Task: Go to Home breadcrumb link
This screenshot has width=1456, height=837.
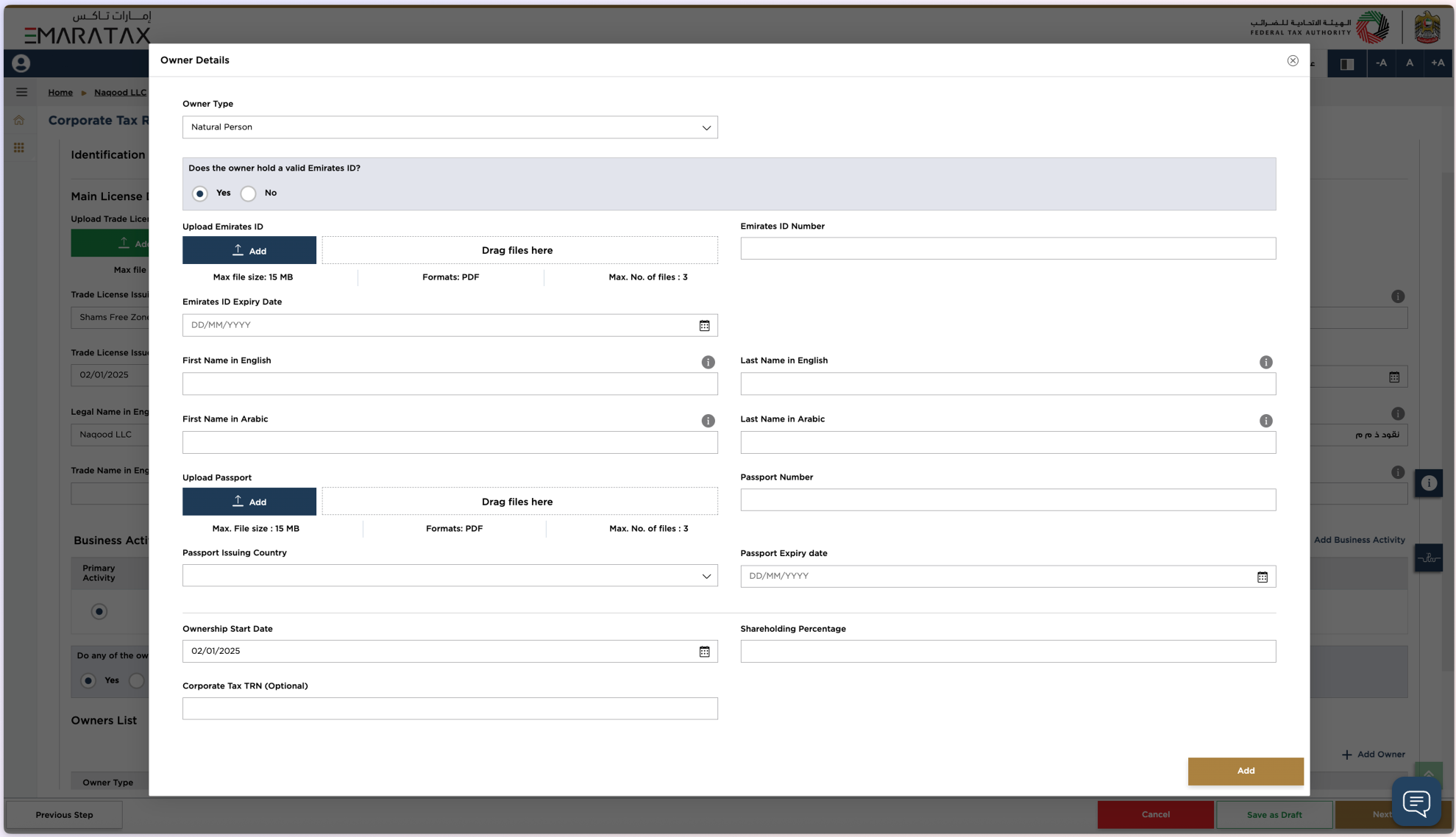Action: (x=60, y=93)
